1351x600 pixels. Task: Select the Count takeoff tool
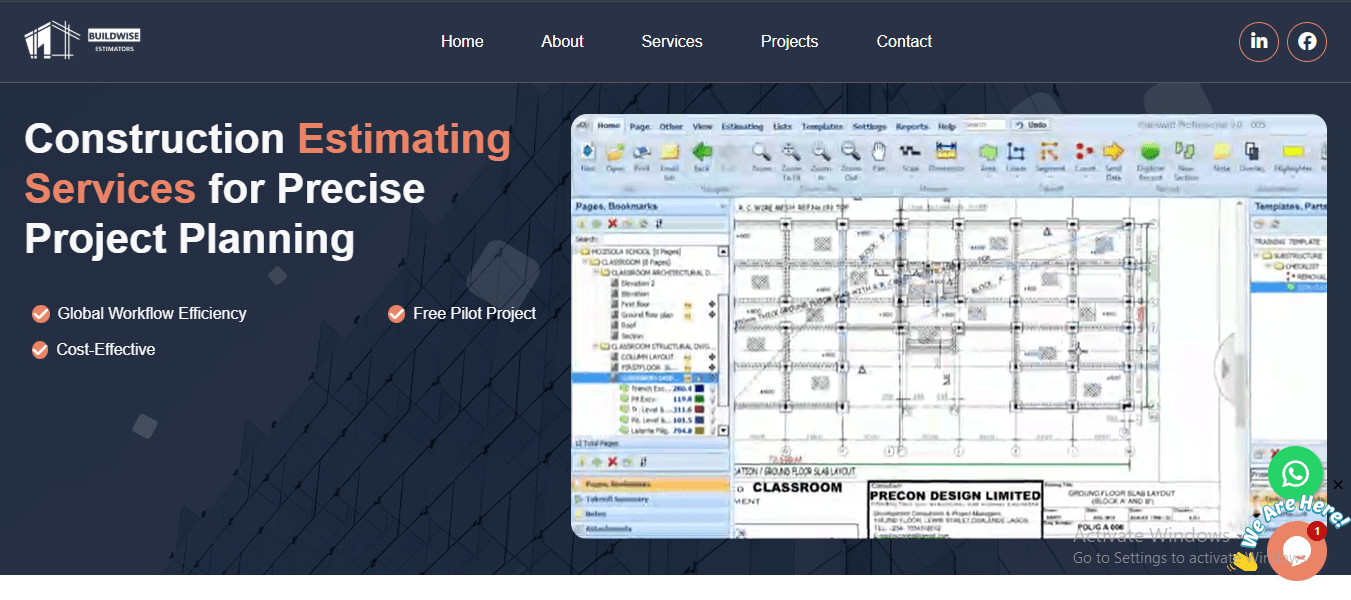(1084, 150)
